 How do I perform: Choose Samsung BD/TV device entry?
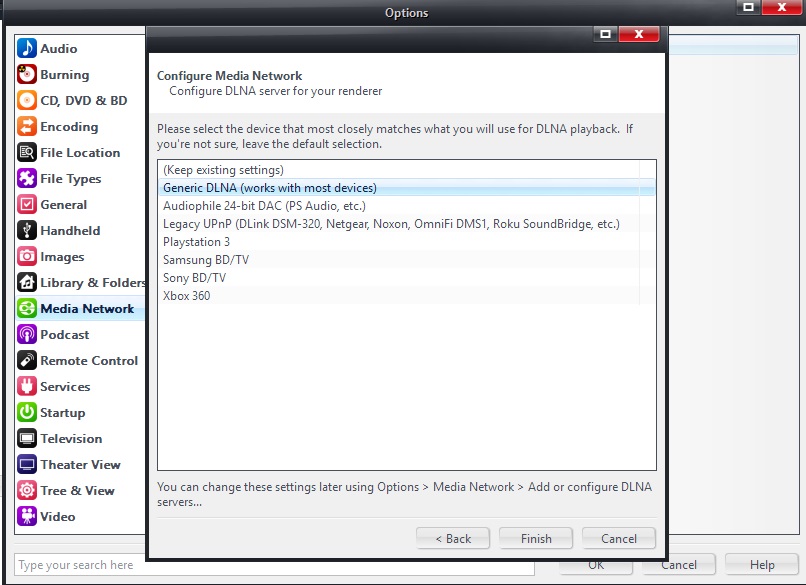(206, 260)
